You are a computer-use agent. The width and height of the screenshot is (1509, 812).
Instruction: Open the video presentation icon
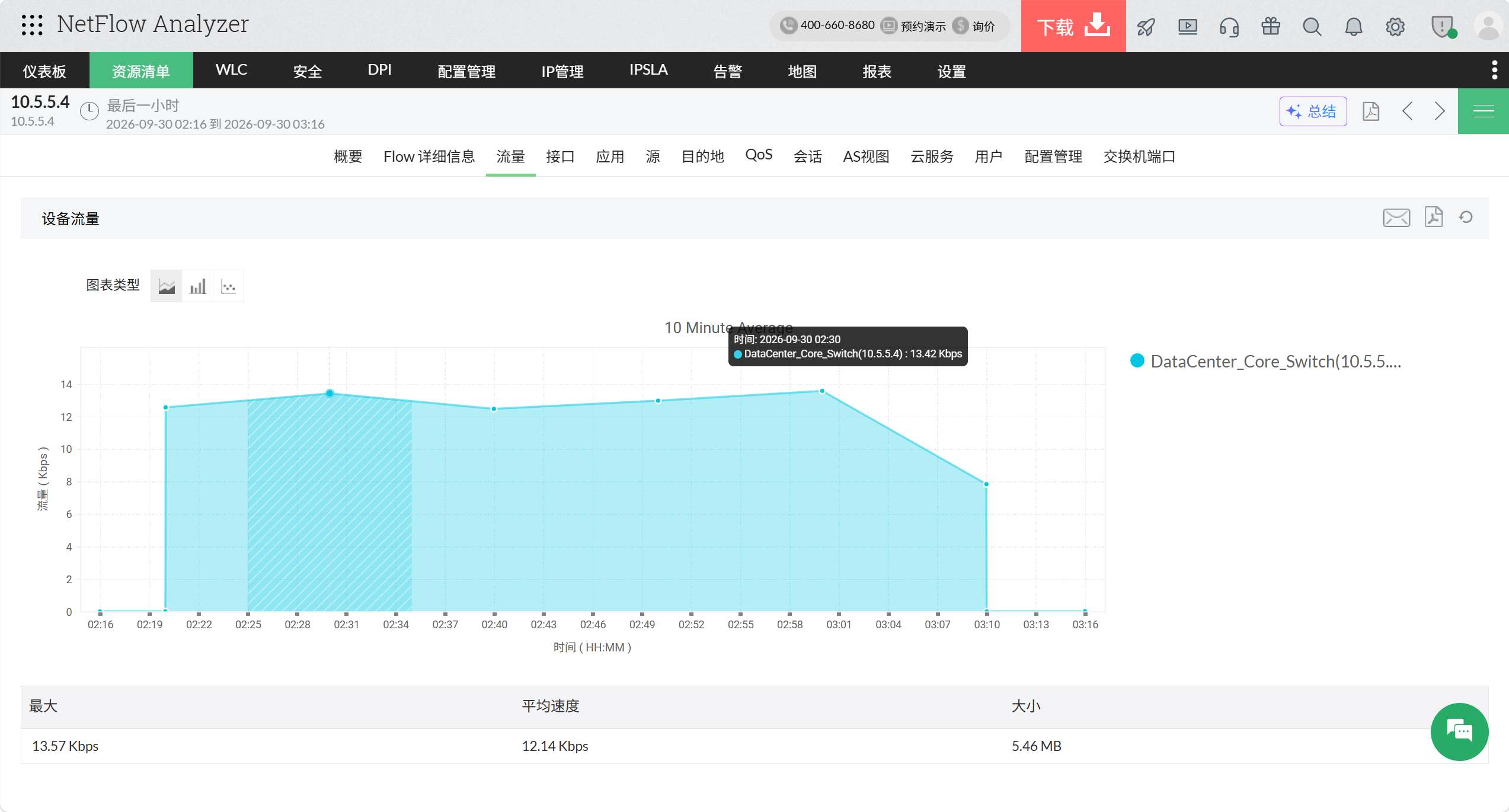(1188, 27)
